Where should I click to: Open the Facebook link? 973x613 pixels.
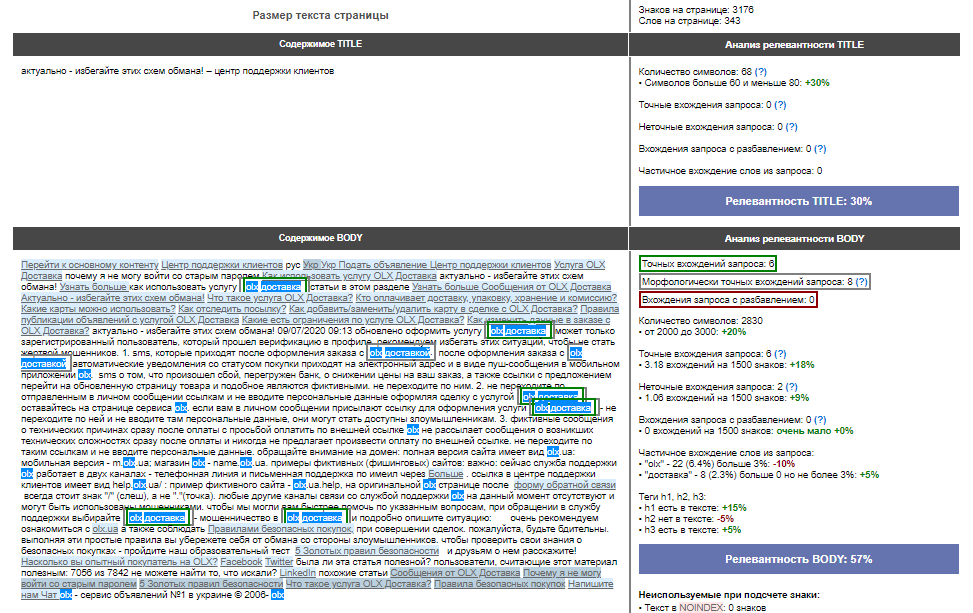point(241,562)
